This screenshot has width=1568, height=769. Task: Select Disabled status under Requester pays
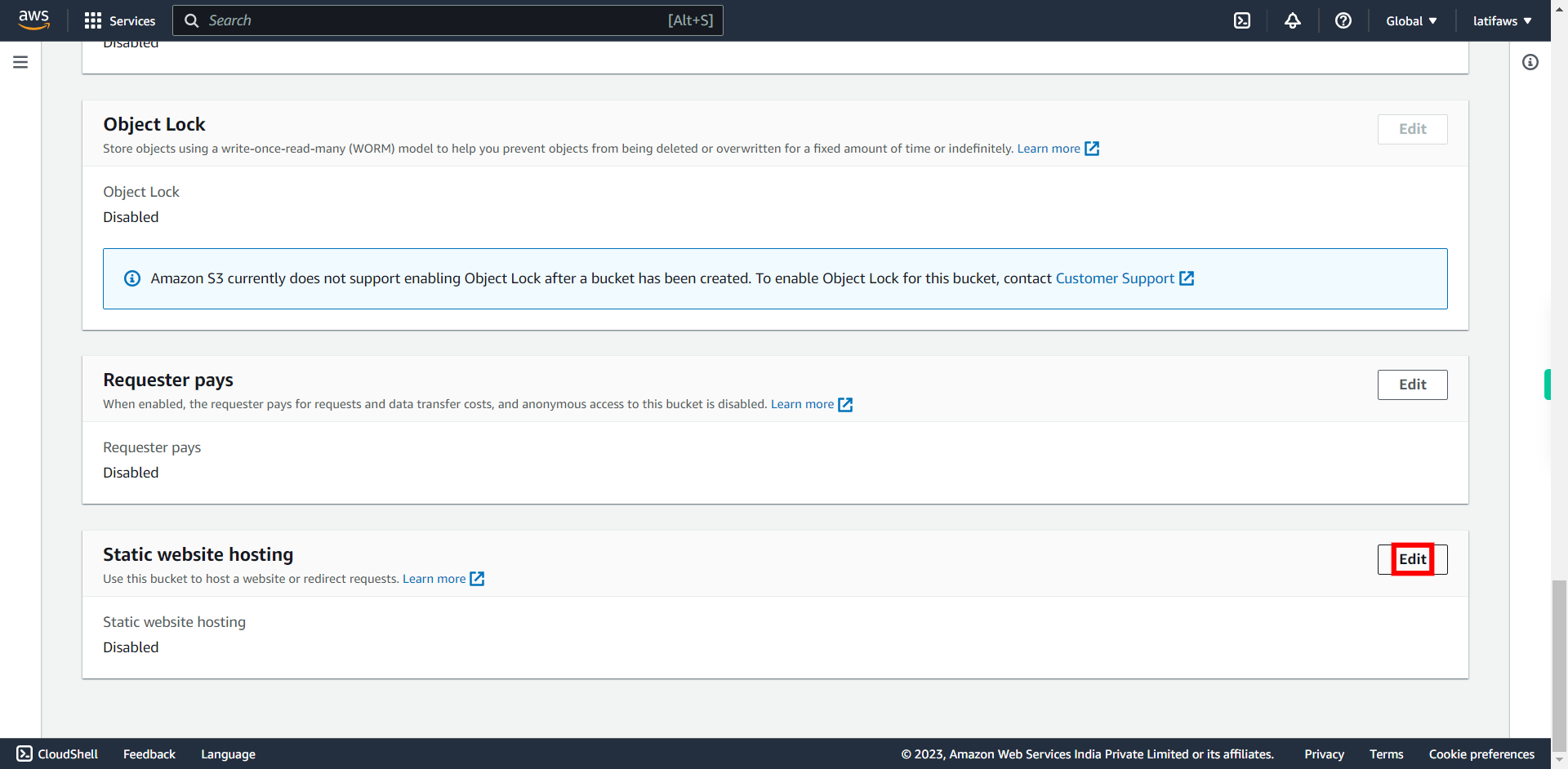click(x=131, y=473)
